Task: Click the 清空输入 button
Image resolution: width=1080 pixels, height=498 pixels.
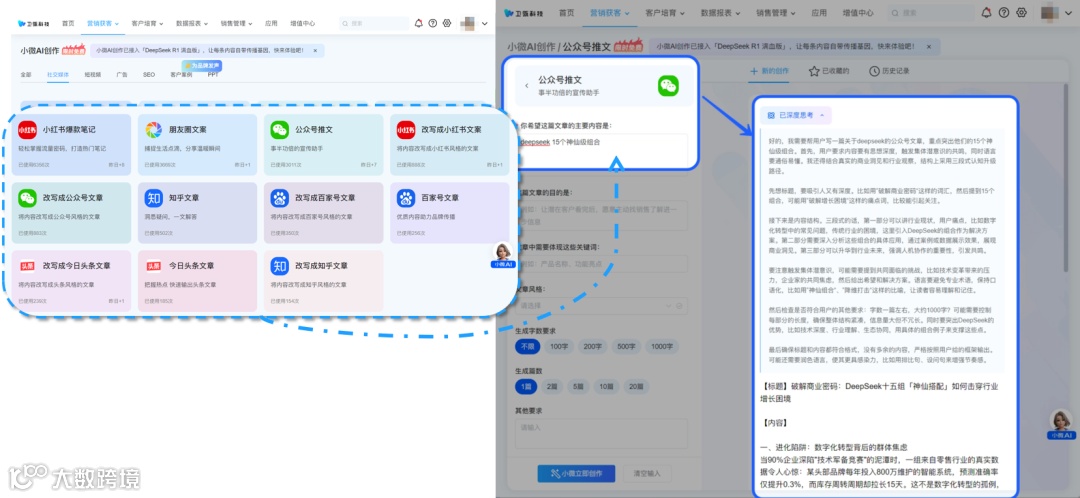Action: [647, 473]
